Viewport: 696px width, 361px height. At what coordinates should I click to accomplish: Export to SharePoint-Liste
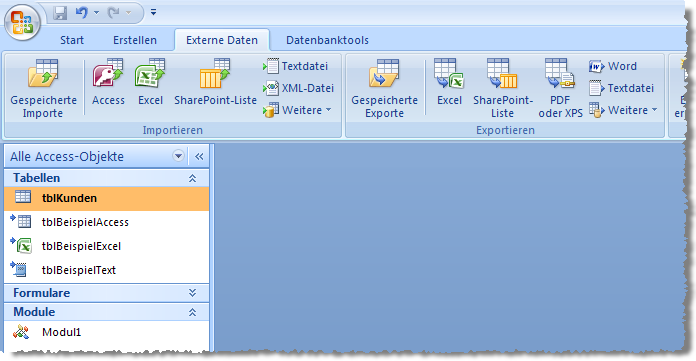tap(502, 88)
